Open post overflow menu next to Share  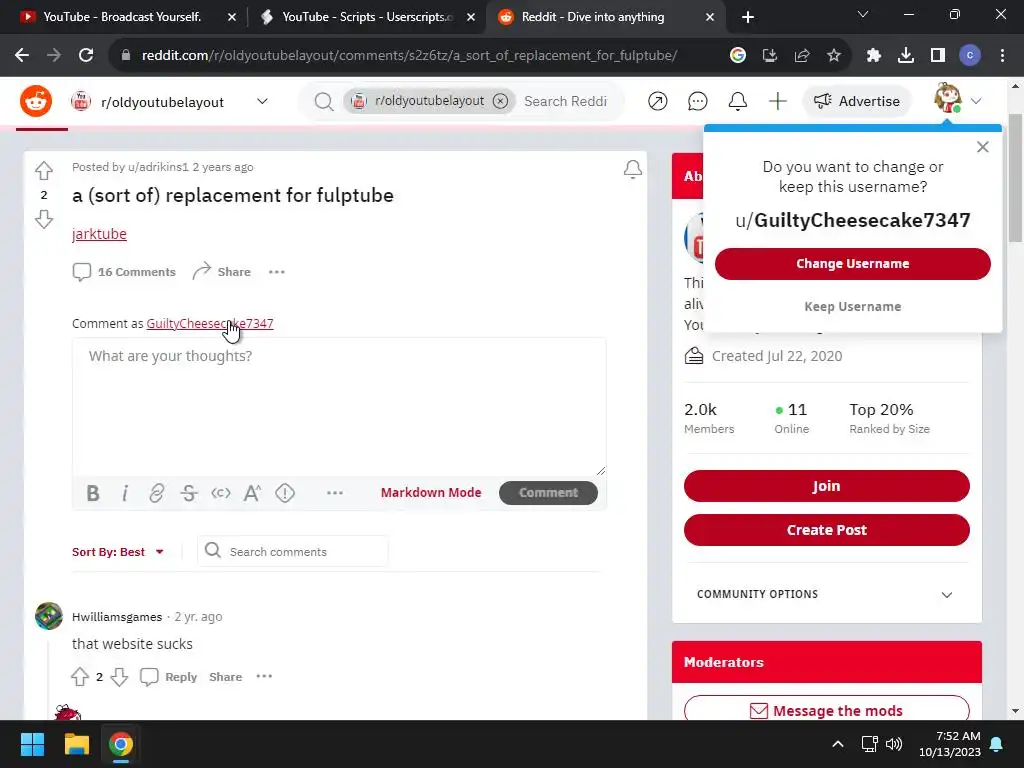tap(277, 272)
